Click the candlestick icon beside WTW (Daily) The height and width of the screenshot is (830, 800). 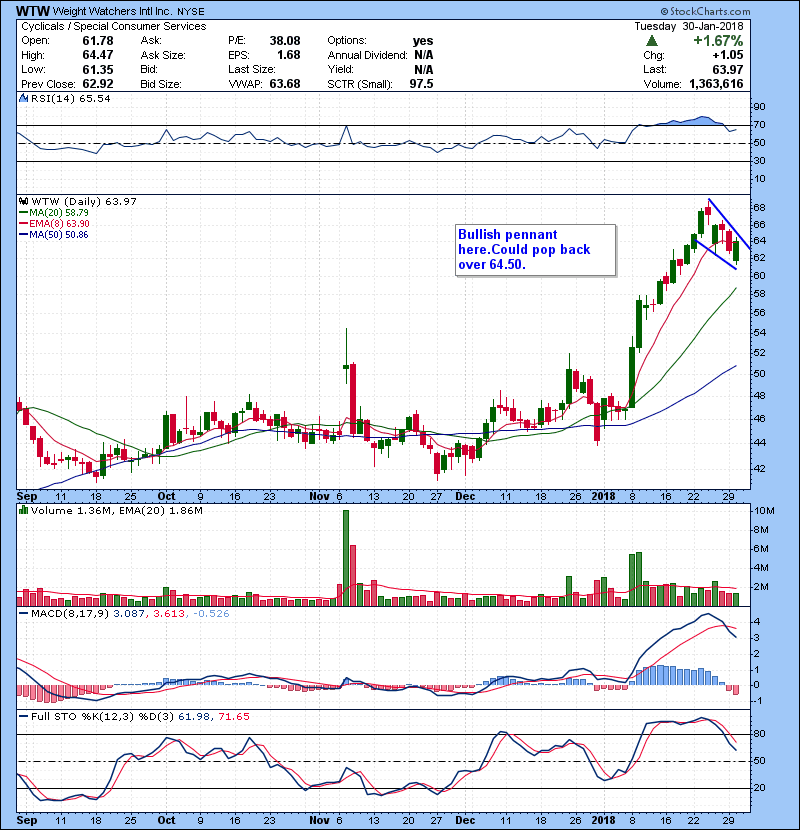[23, 202]
